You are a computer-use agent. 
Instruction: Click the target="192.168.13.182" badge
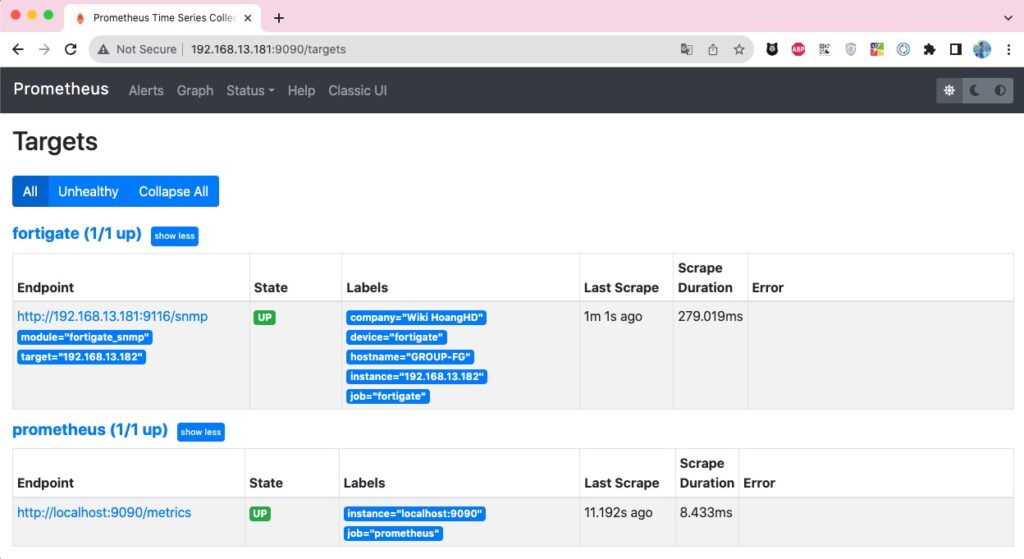pos(81,357)
